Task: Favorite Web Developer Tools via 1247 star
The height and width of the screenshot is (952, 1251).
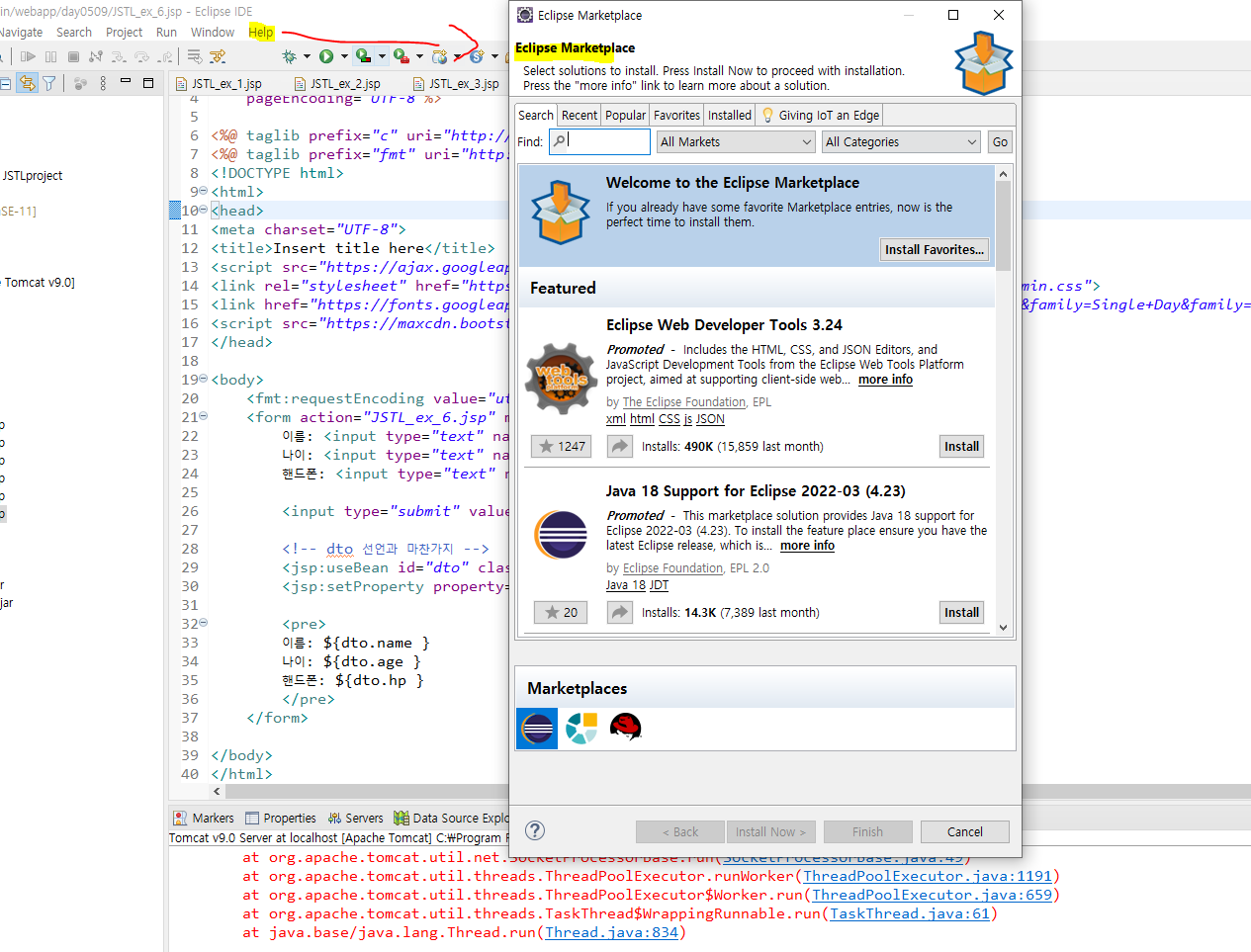Action: click(561, 447)
